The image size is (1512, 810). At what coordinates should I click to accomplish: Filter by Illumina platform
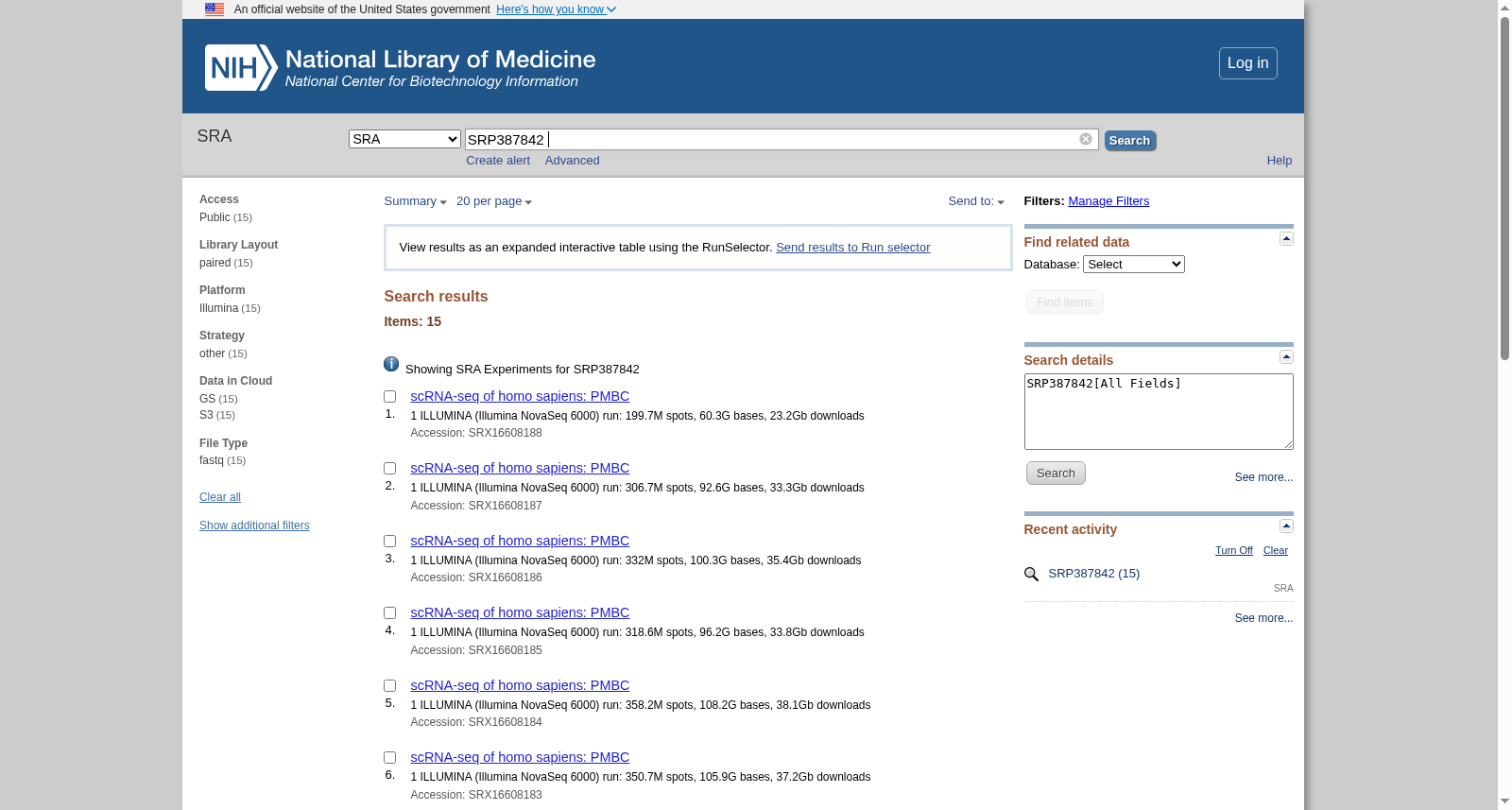[x=218, y=308]
